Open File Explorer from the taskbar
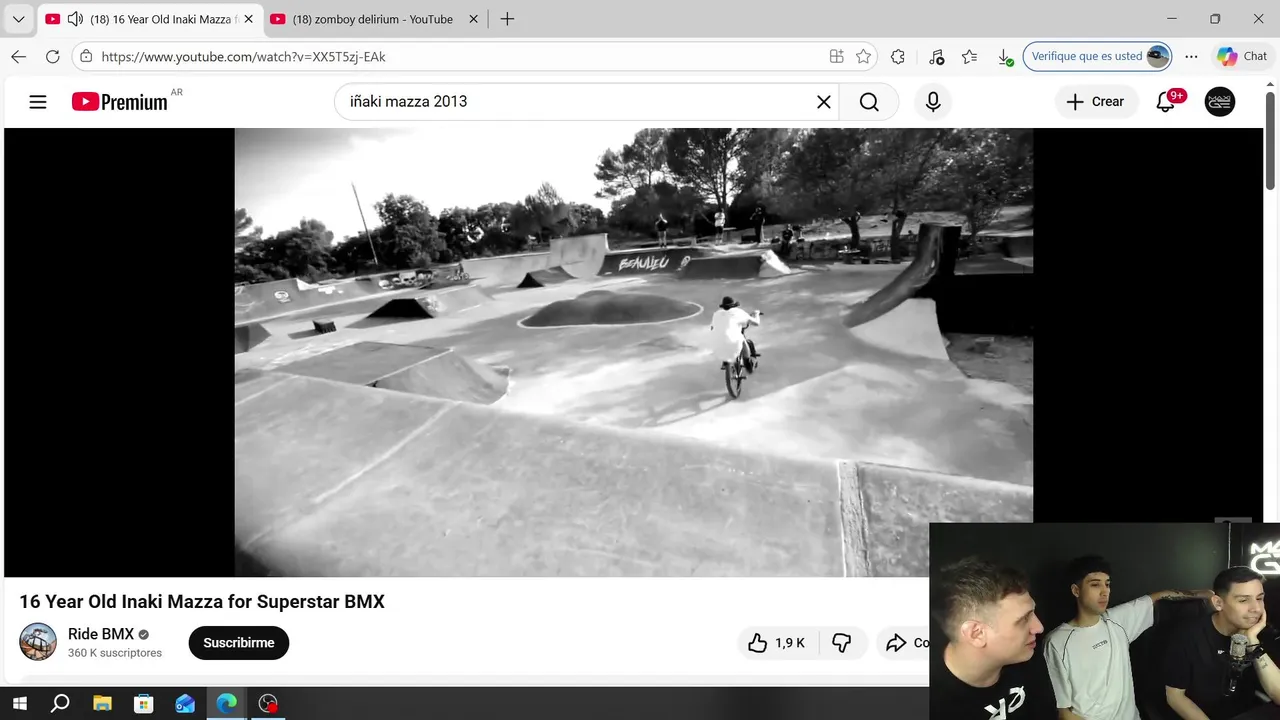Viewport: 1280px width, 720px height. (102, 704)
